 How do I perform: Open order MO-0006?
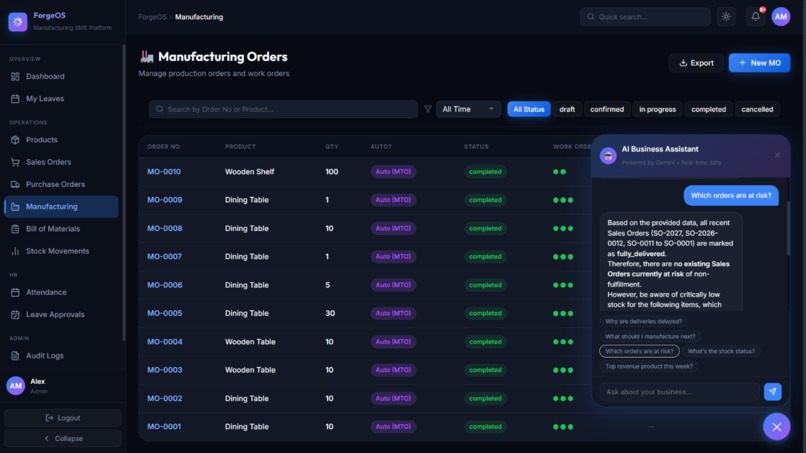tap(164, 285)
